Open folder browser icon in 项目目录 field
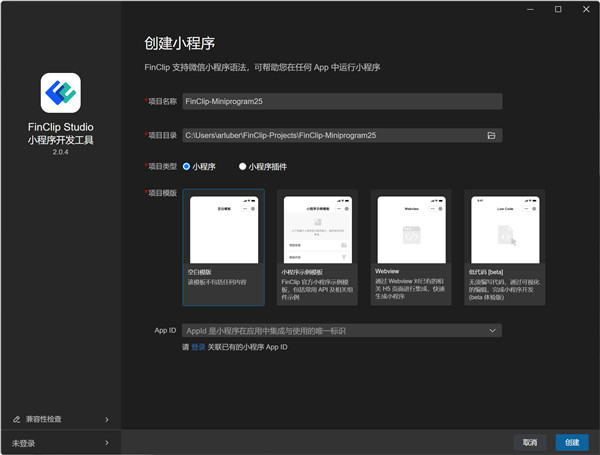 click(491, 135)
